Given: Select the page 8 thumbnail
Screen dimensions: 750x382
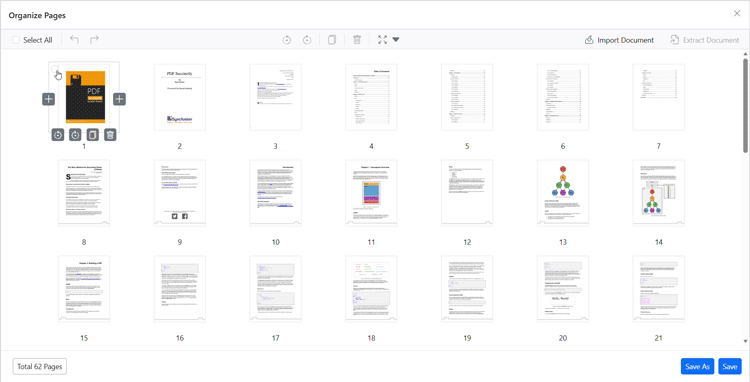Looking at the screenshot, I should (84, 193).
